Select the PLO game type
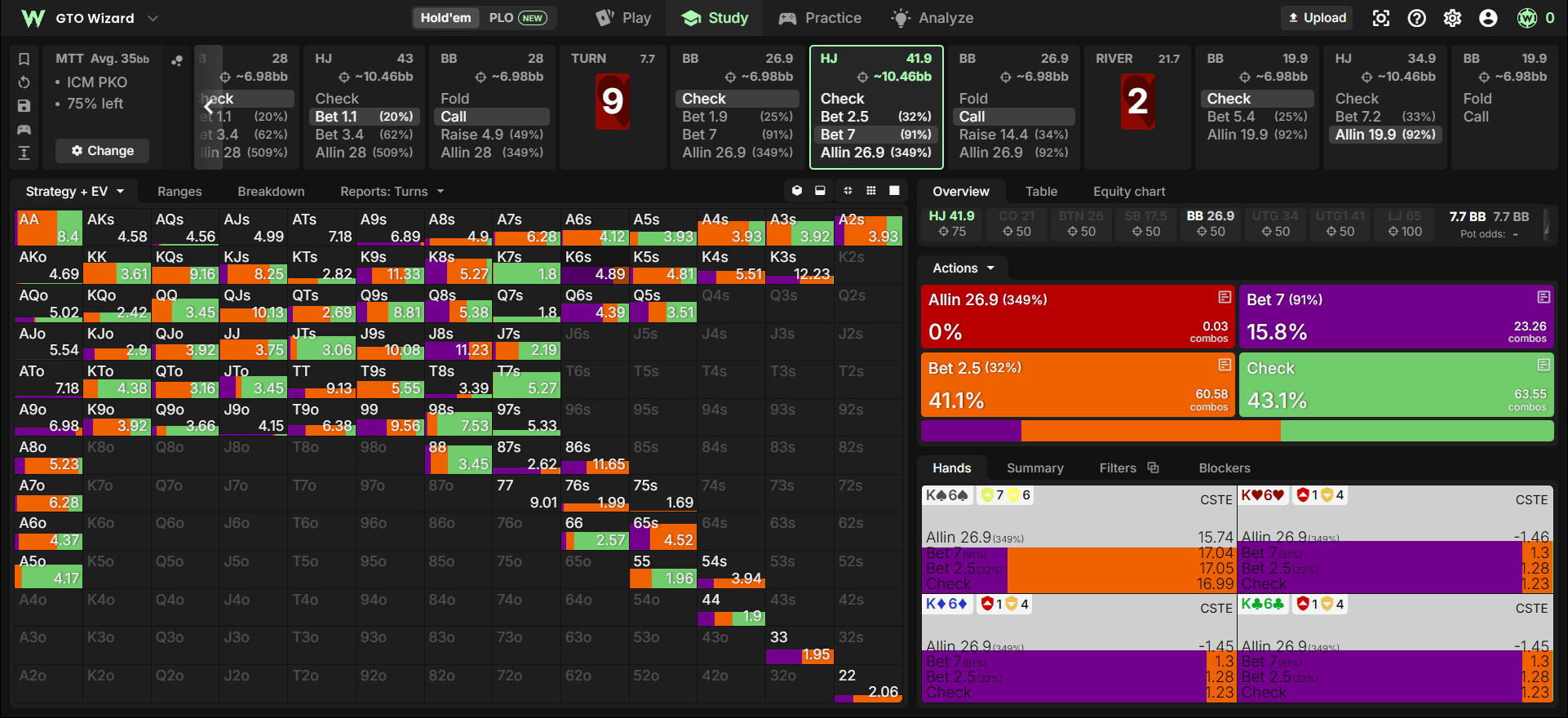This screenshot has height=718, width=1568. click(517, 18)
